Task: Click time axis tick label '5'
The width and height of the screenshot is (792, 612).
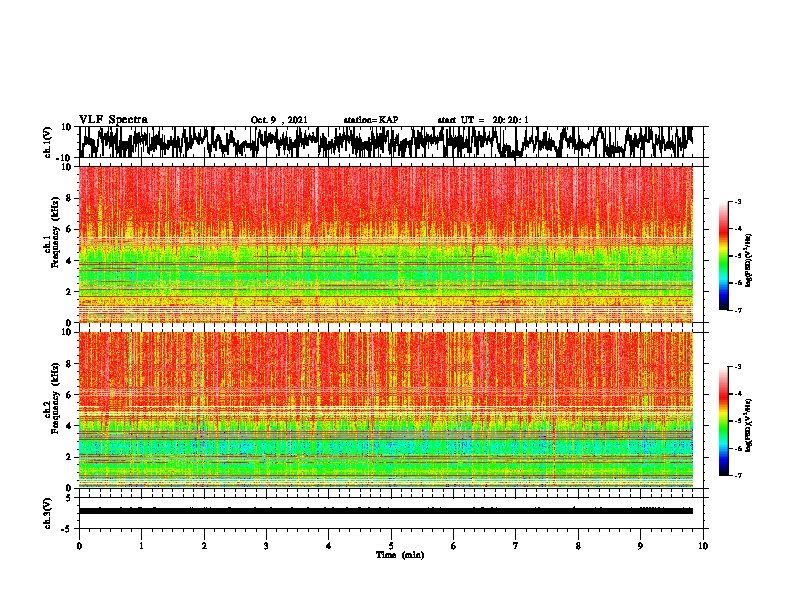Action: pos(391,546)
